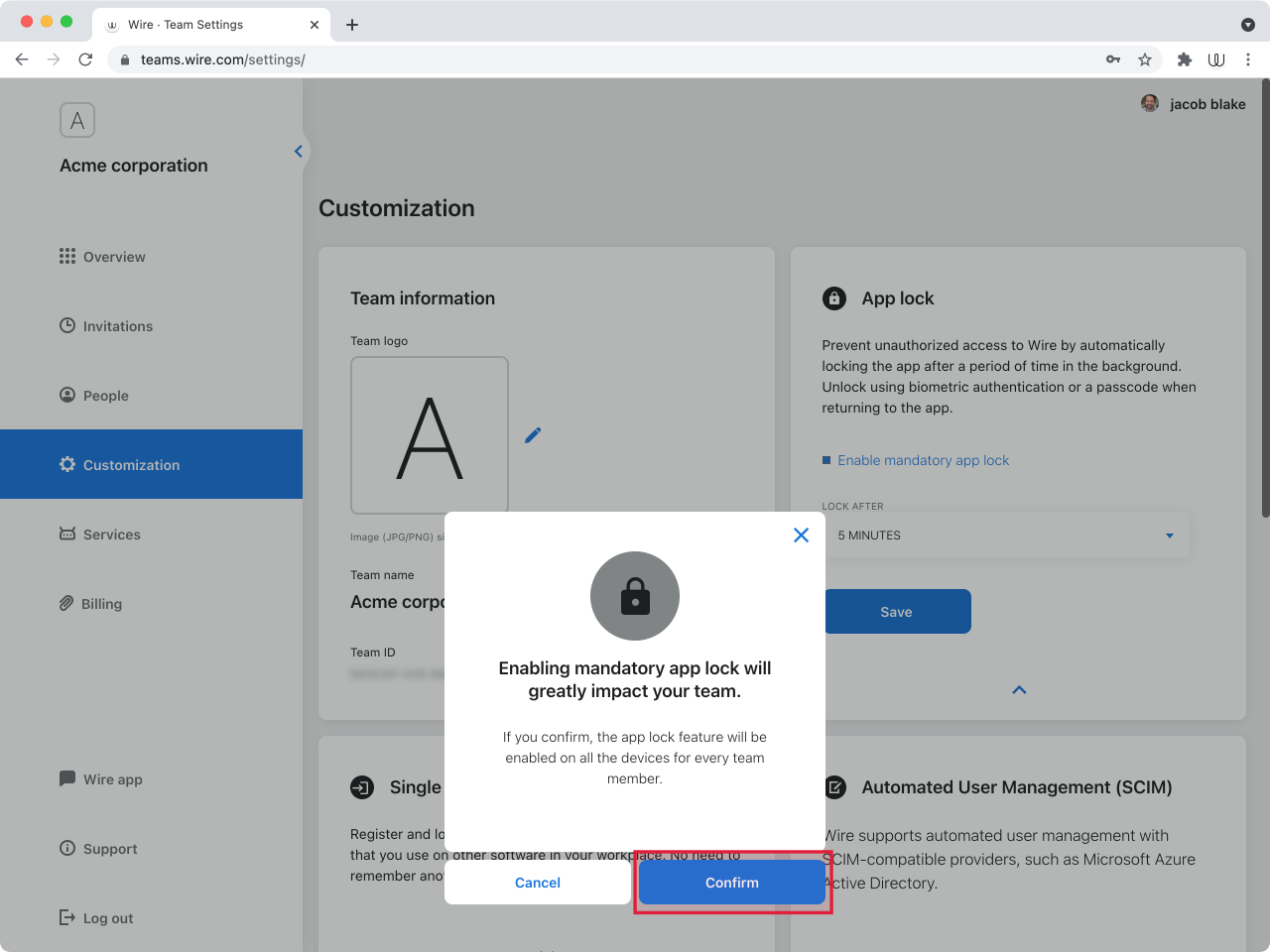The width and height of the screenshot is (1270, 952).
Task: Click the Wire app chat bubble icon
Action: pyautogui.click(x=67, y=778)
